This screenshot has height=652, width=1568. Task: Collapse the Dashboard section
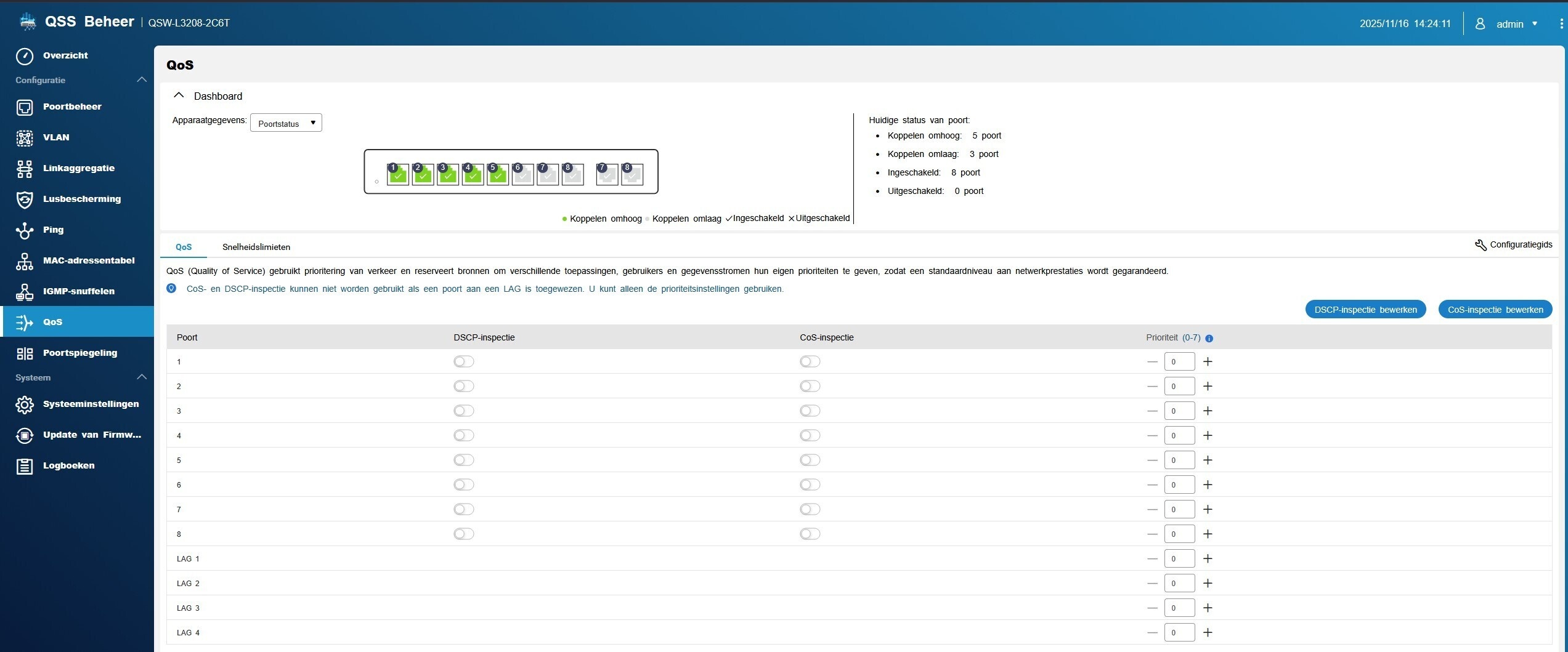tap(179, 95)
